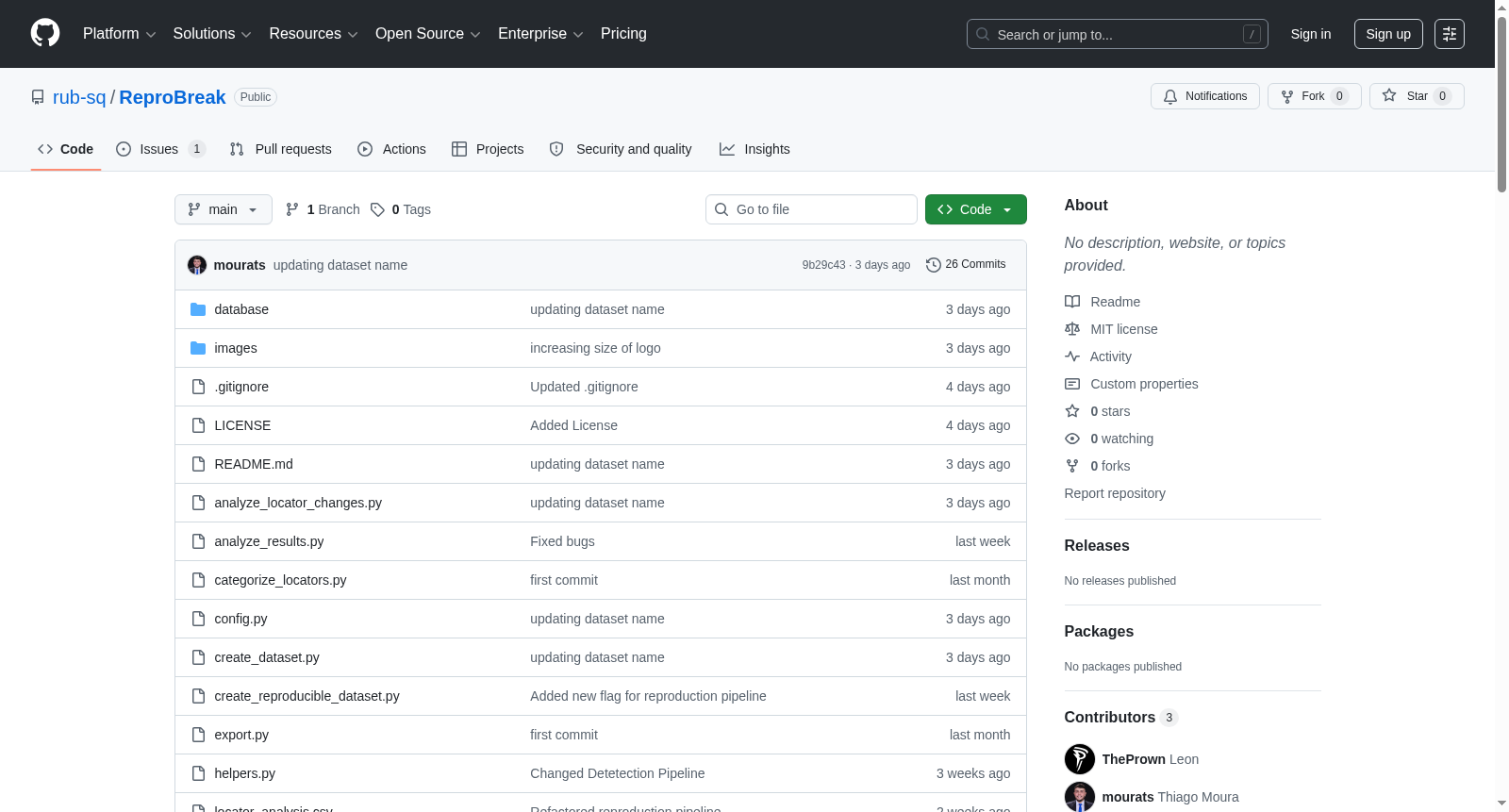Switch to Security and quality tab
1509x812 pixels.
(621, 149)
